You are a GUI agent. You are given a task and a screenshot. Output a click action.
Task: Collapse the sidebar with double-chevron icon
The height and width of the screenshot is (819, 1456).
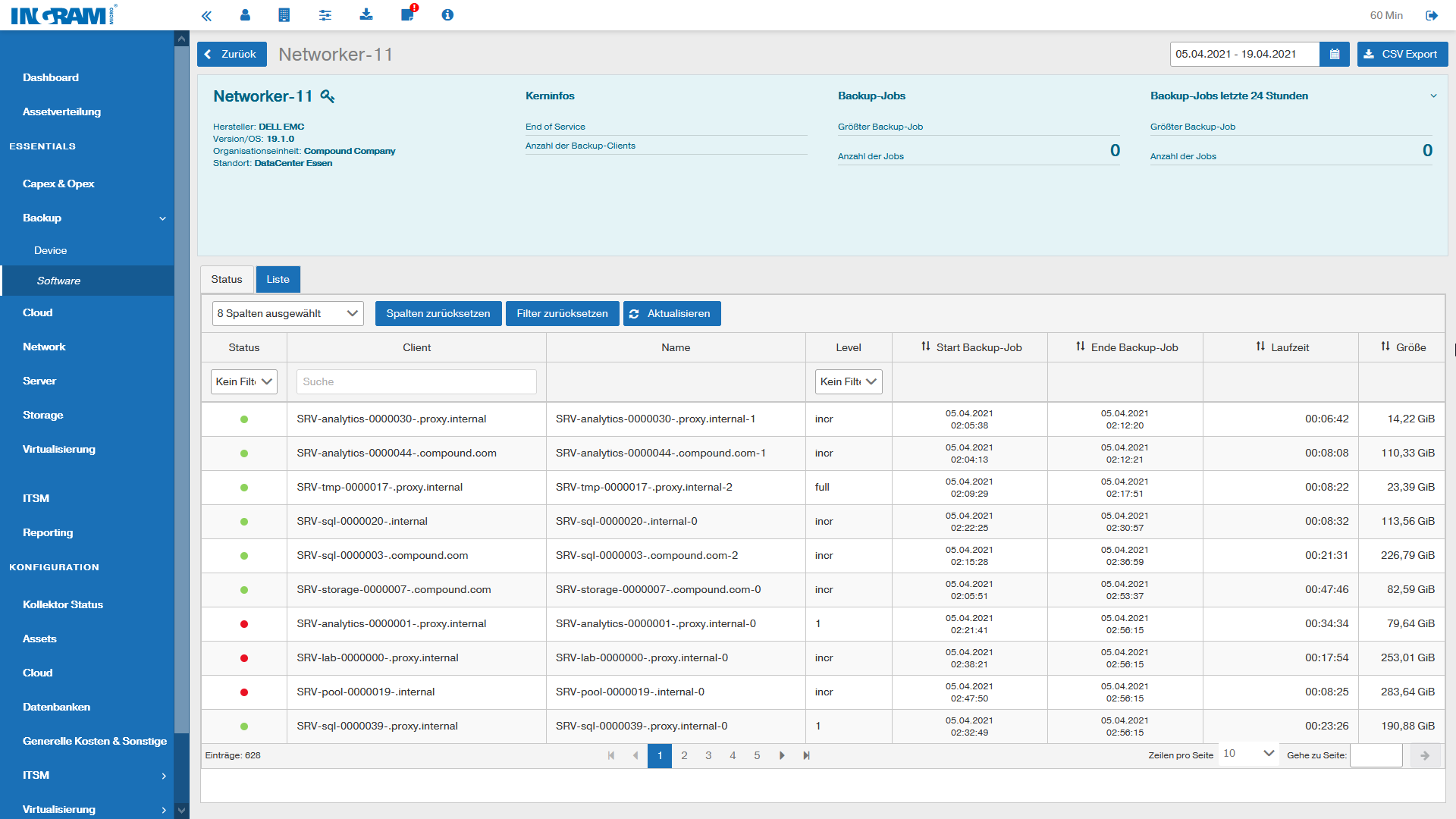(206, 15)
